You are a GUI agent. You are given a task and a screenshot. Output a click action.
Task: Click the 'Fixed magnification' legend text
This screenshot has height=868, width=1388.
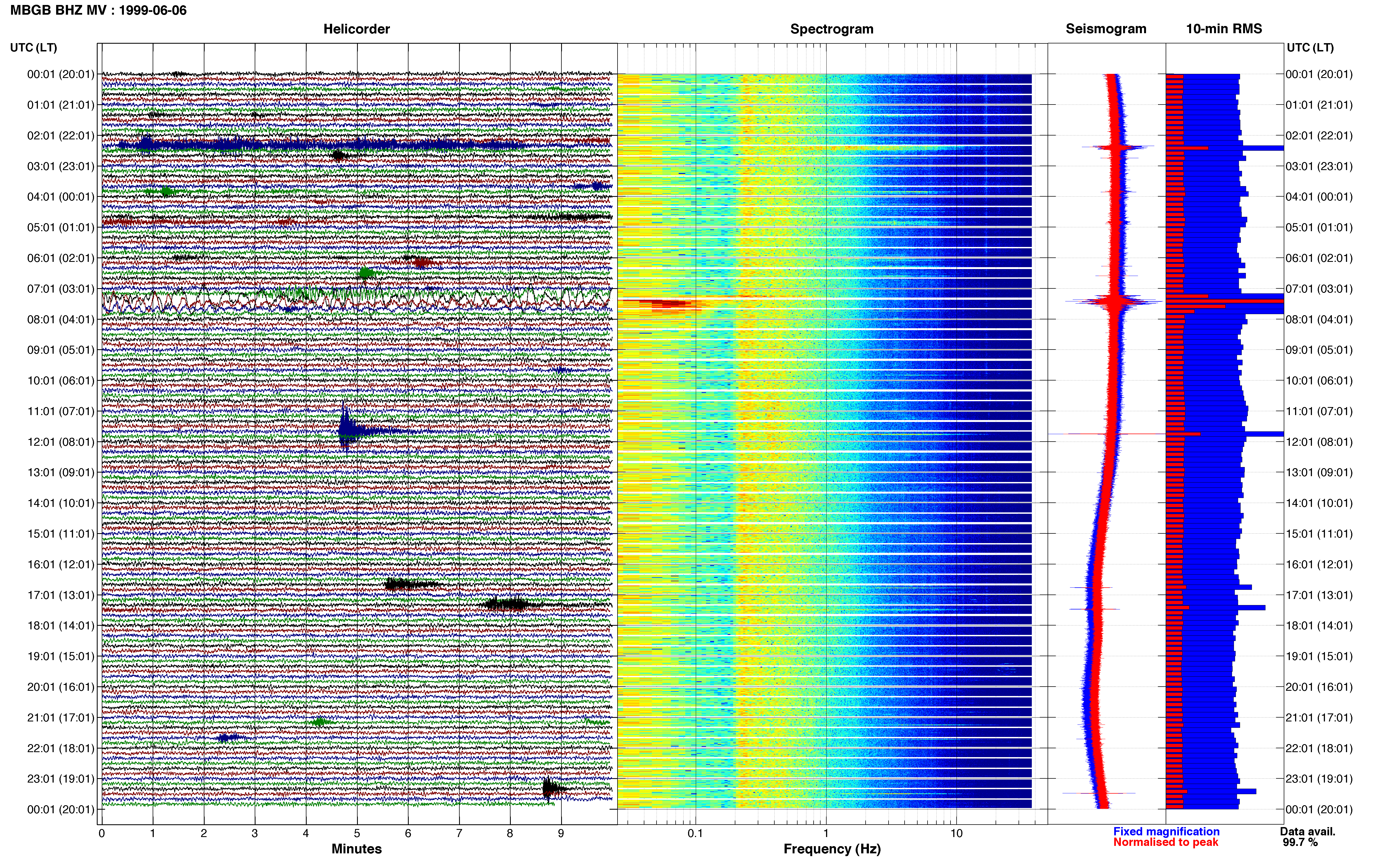[1166, 831]
